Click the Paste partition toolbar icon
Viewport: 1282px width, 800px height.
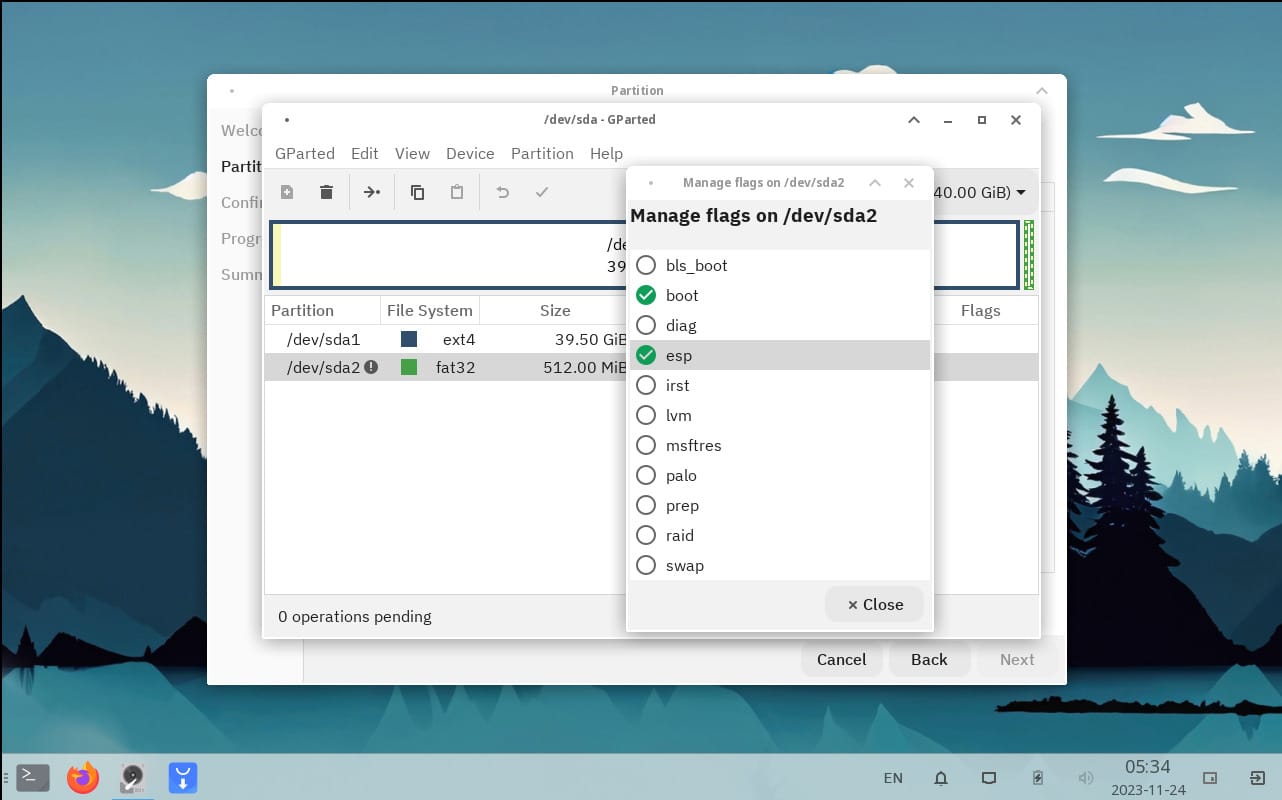pyautogui.click(x=456, y=191)
